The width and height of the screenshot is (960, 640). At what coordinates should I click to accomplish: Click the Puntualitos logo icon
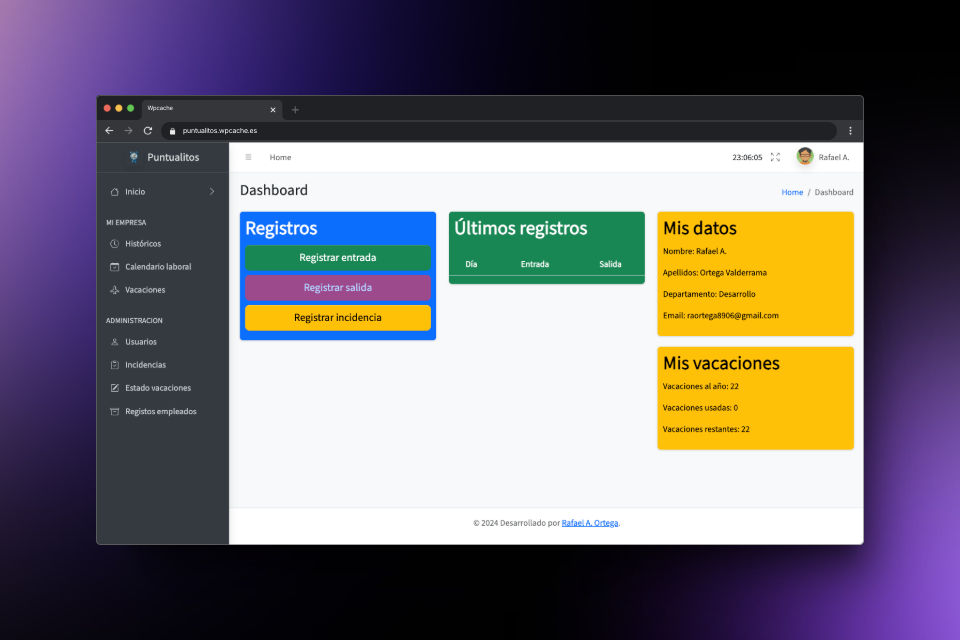click(x=133, y=157)
